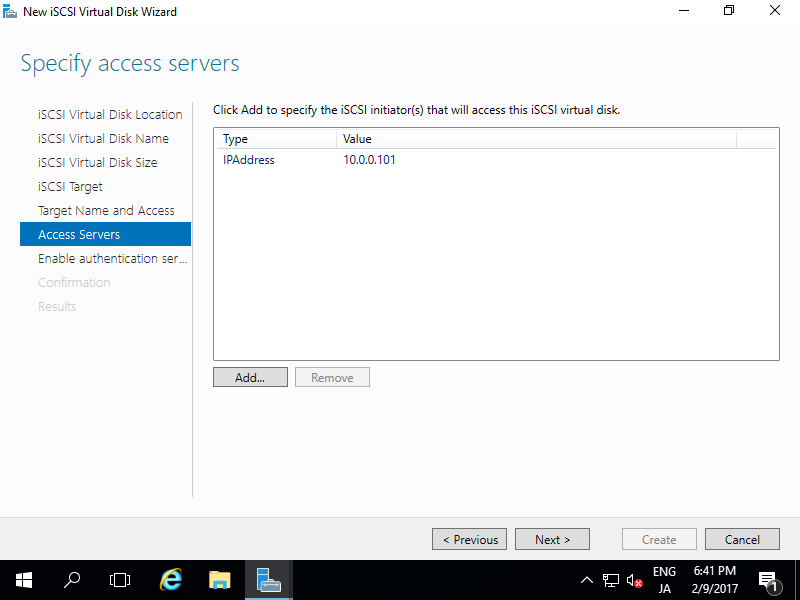Viewport: 800px width, 600px height.
Task: Click the muted volume tray icon
Action: (634, 580)
